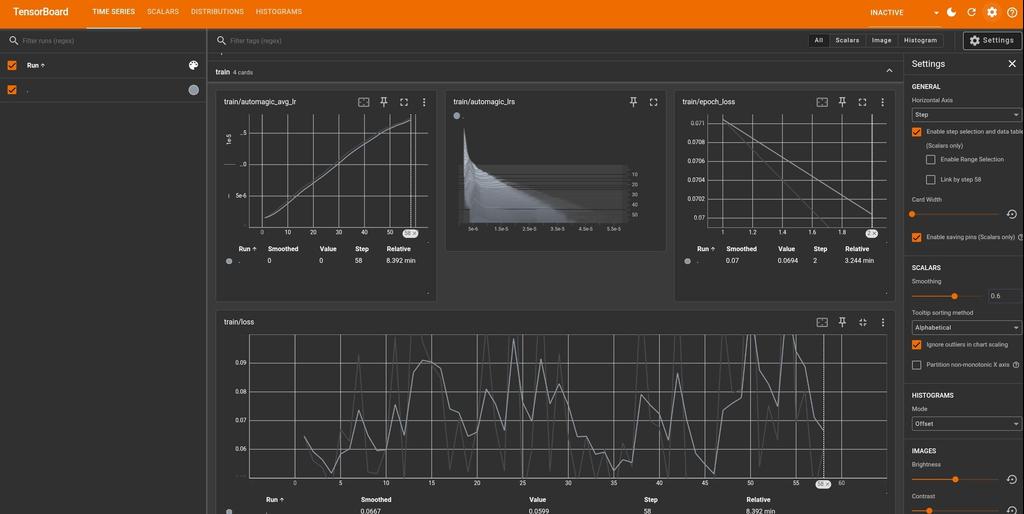Viewport: 1024px width, 514px height.
Task: Open Tooltip sorting method dropdown
Action: tap(966, 327)
